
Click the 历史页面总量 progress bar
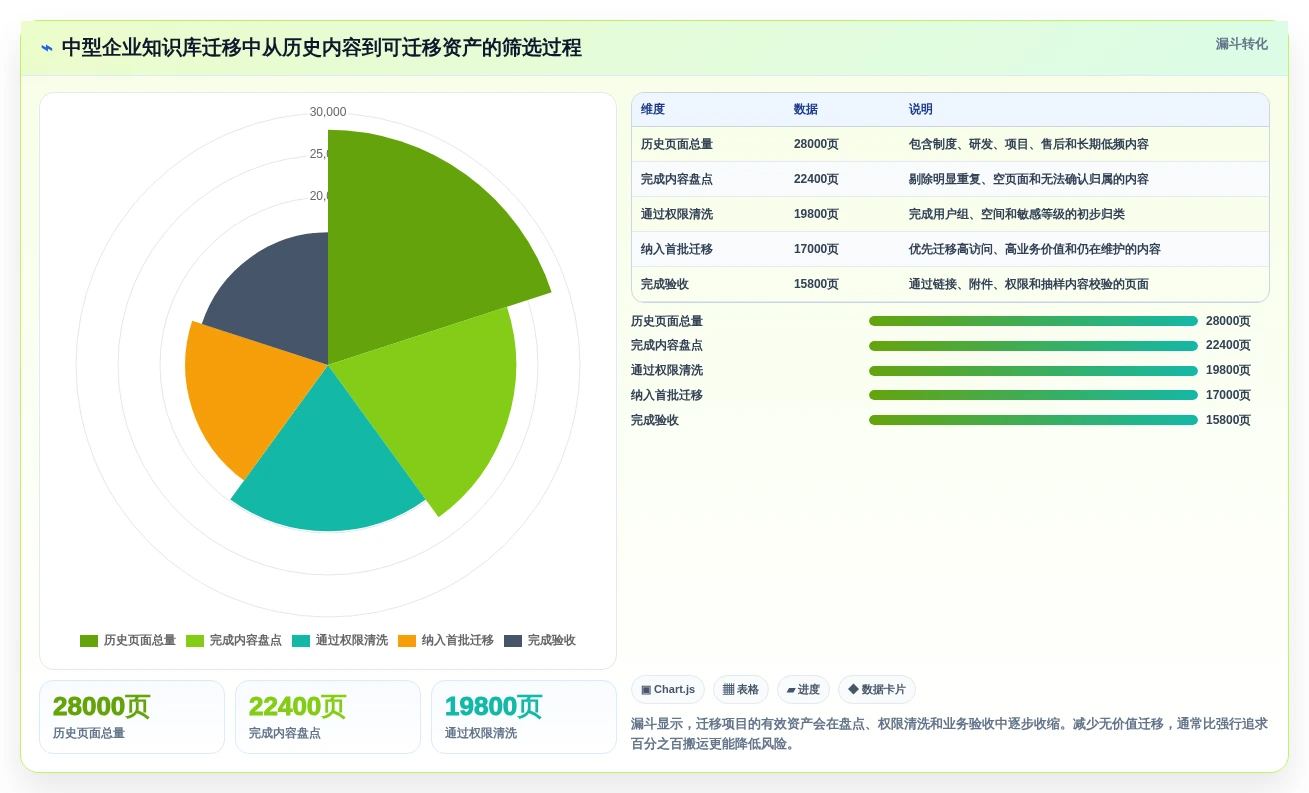[x=1033, y=321]
